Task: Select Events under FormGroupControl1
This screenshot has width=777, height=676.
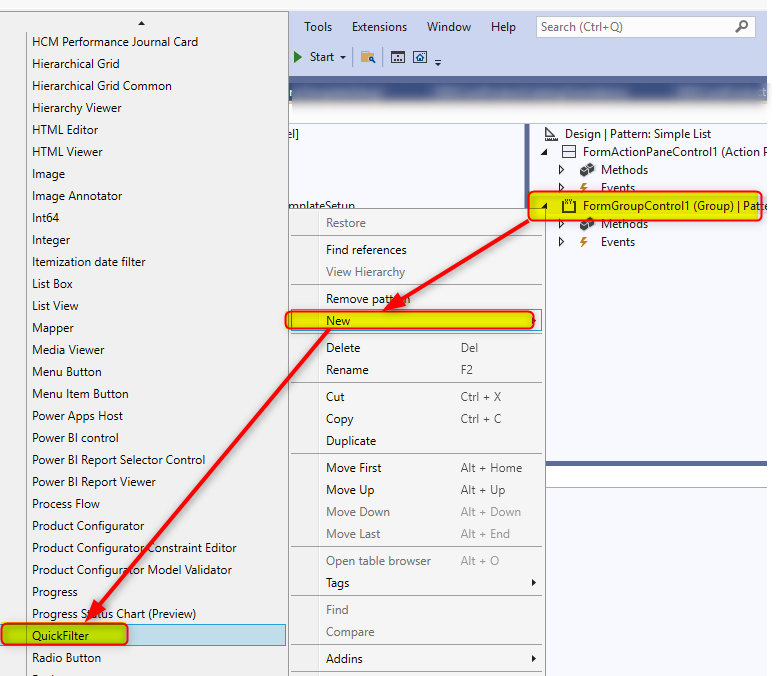Action: pyautogui.click(x=617, y=242)
